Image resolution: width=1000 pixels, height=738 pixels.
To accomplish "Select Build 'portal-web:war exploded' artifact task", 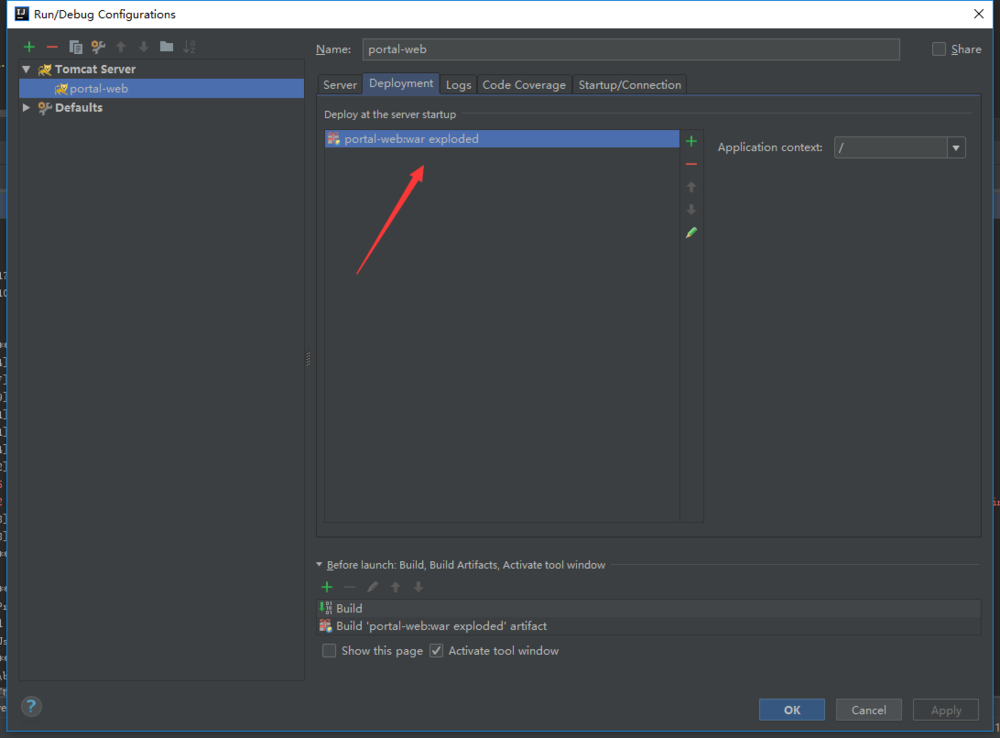I will 649,626.
